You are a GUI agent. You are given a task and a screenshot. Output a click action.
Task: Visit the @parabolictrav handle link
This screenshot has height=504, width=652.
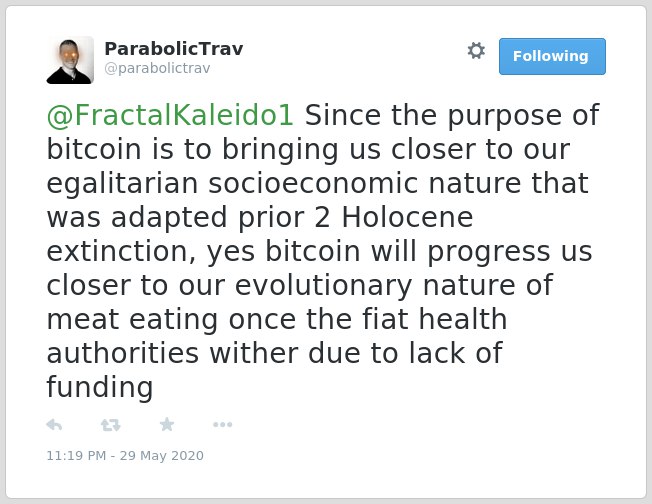click(x=157, y=68)
